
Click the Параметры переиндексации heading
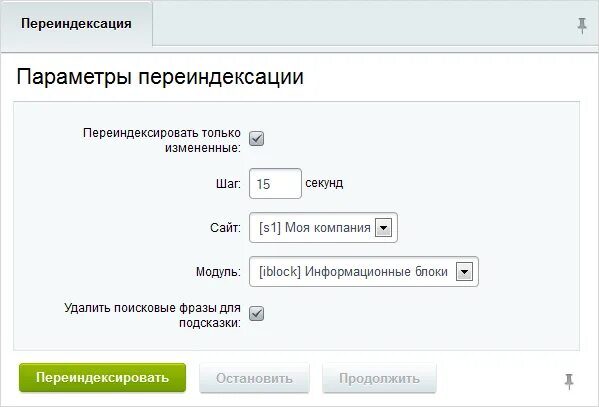click(x=160, y=77)
